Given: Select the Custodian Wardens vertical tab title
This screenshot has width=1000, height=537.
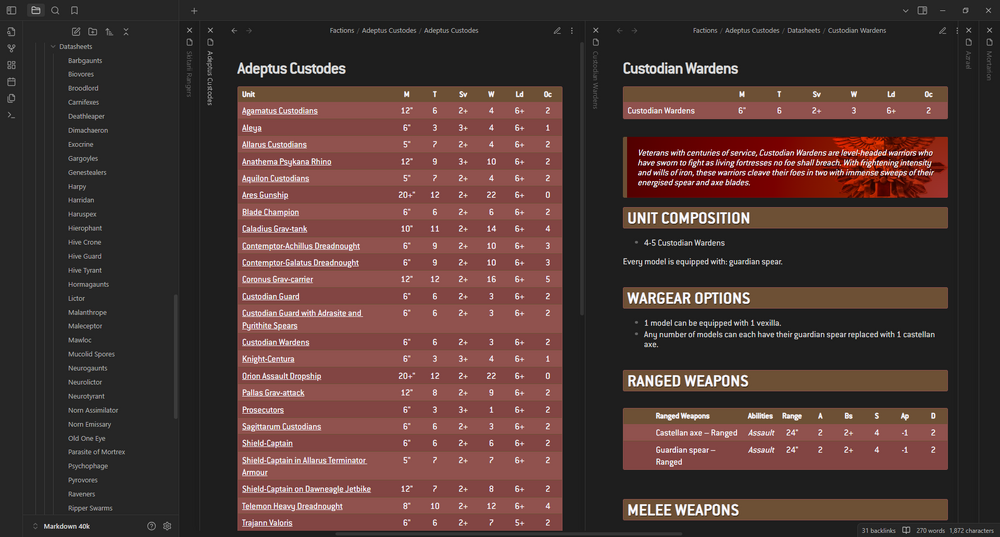Looking at the screenshot, I should (596, 80).
